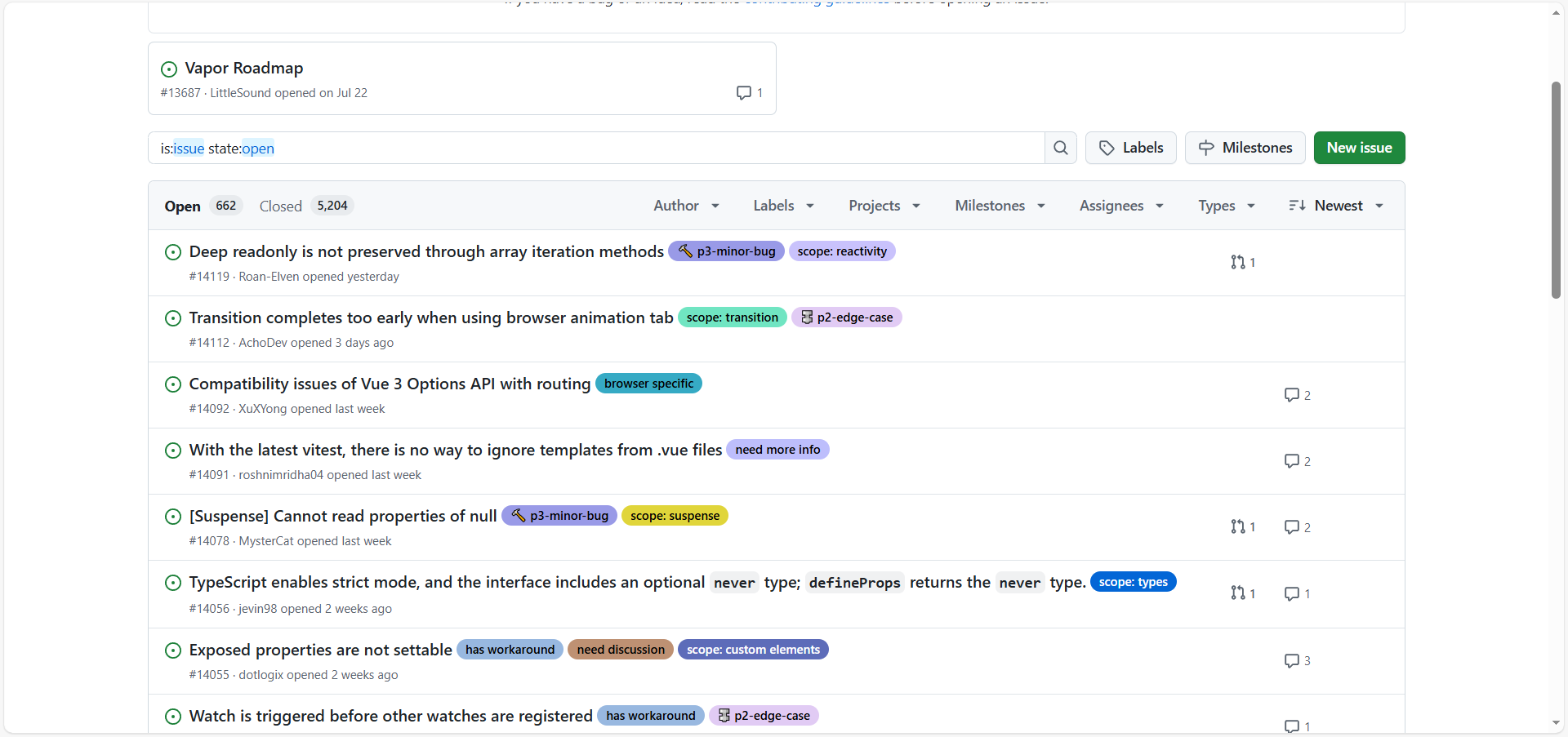This screenshot has height=737, width=1568.
Task: Click comments icon on vitest templates issue
Action: click(x=1291, y=461)
